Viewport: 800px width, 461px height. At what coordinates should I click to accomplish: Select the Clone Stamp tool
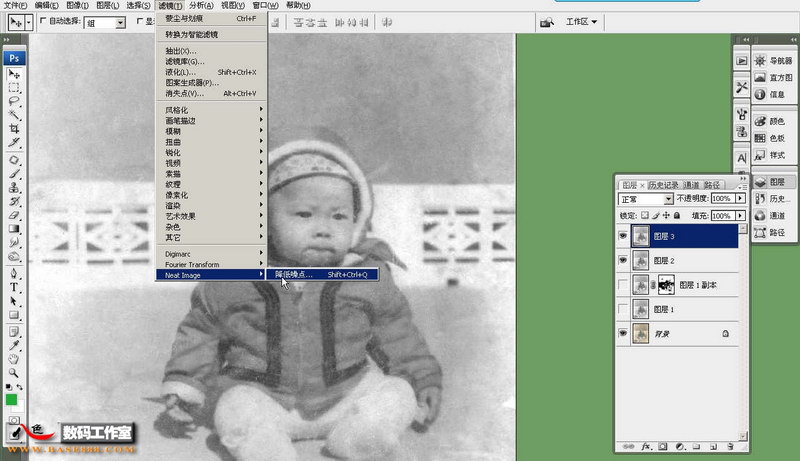(14, 188)
